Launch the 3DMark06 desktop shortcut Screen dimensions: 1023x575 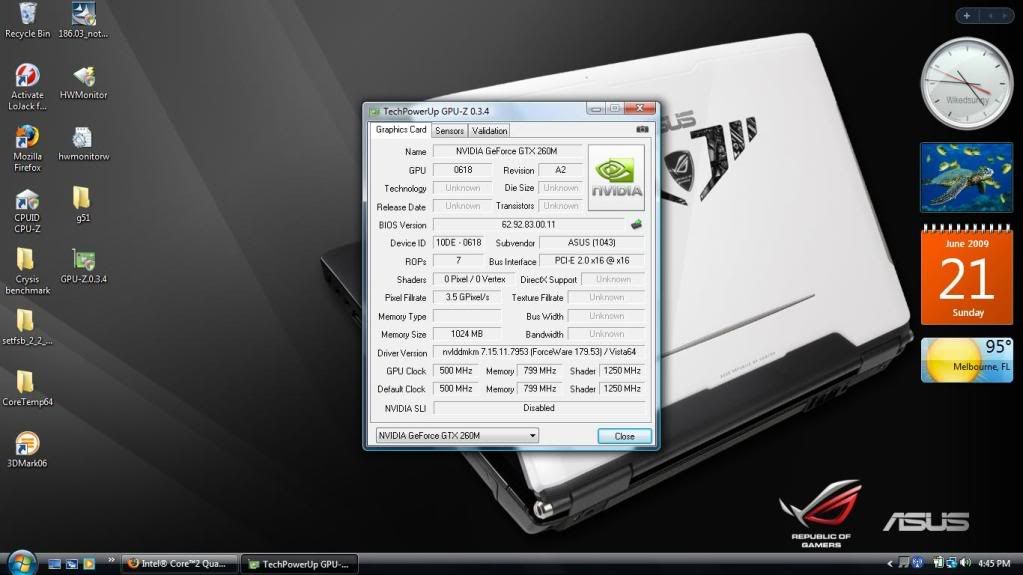click(x=27, y=445)
